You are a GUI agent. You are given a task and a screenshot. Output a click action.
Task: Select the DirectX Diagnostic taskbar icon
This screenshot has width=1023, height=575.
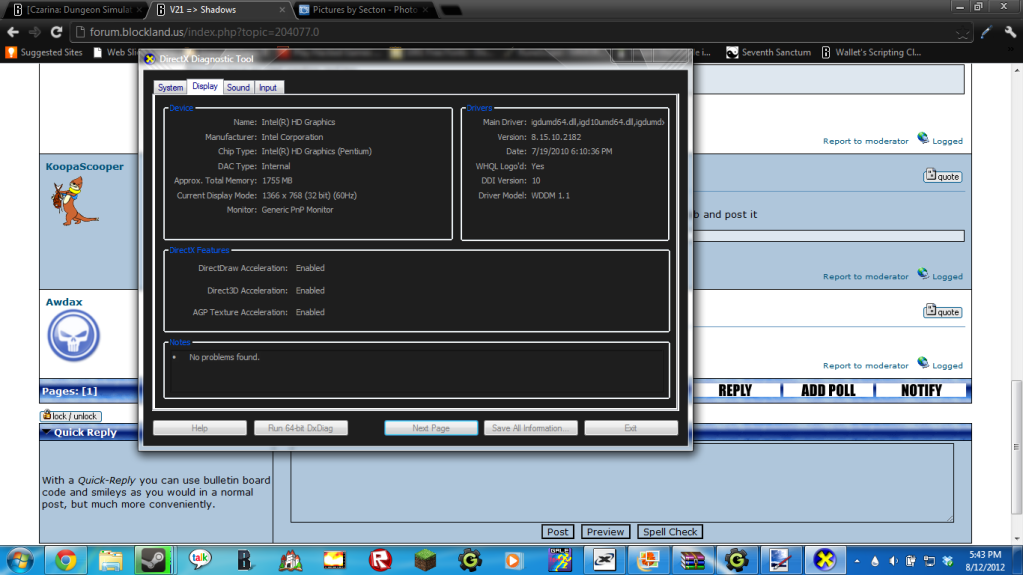click(825, 560)
